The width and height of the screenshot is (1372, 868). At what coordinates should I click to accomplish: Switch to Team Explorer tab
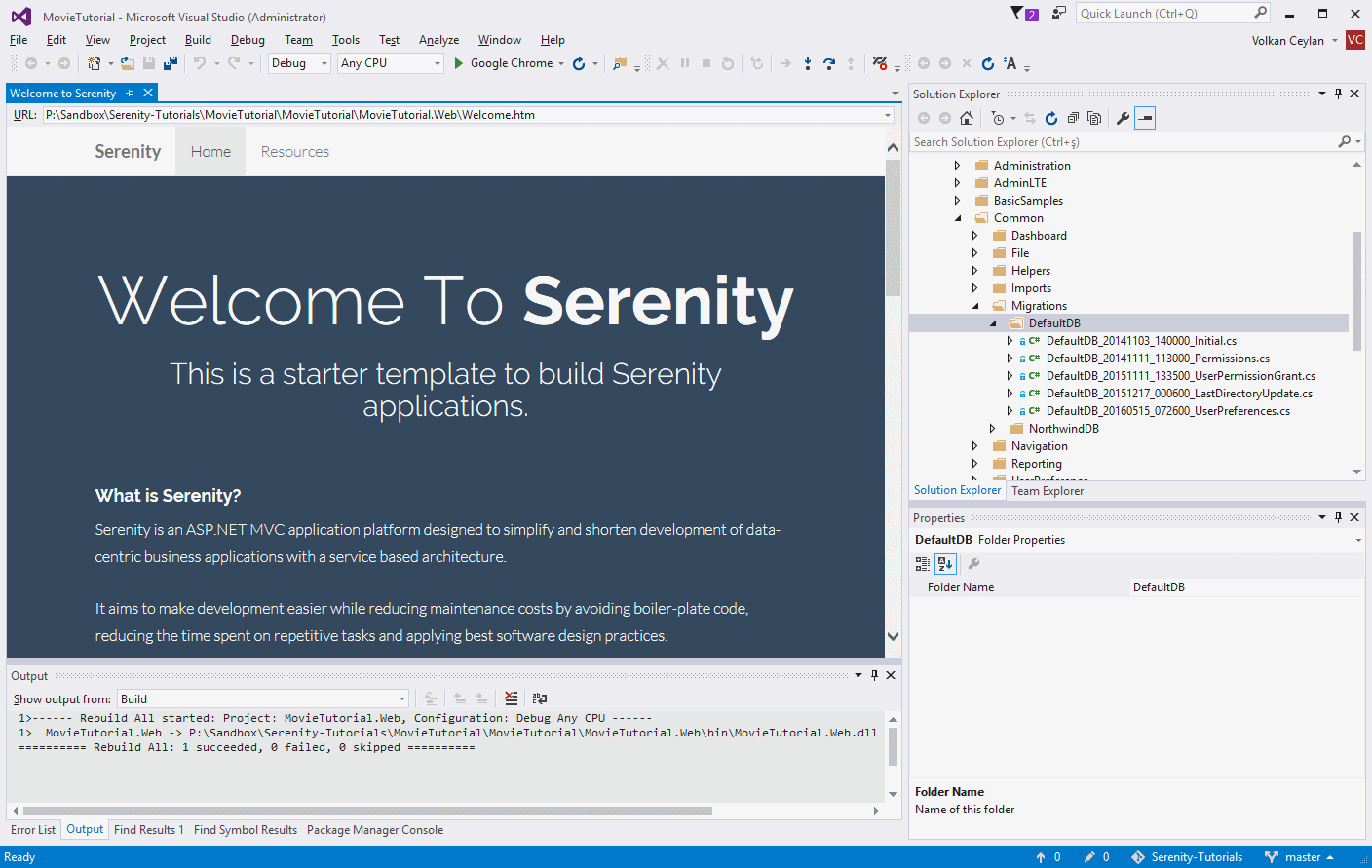coord(1047,491)
